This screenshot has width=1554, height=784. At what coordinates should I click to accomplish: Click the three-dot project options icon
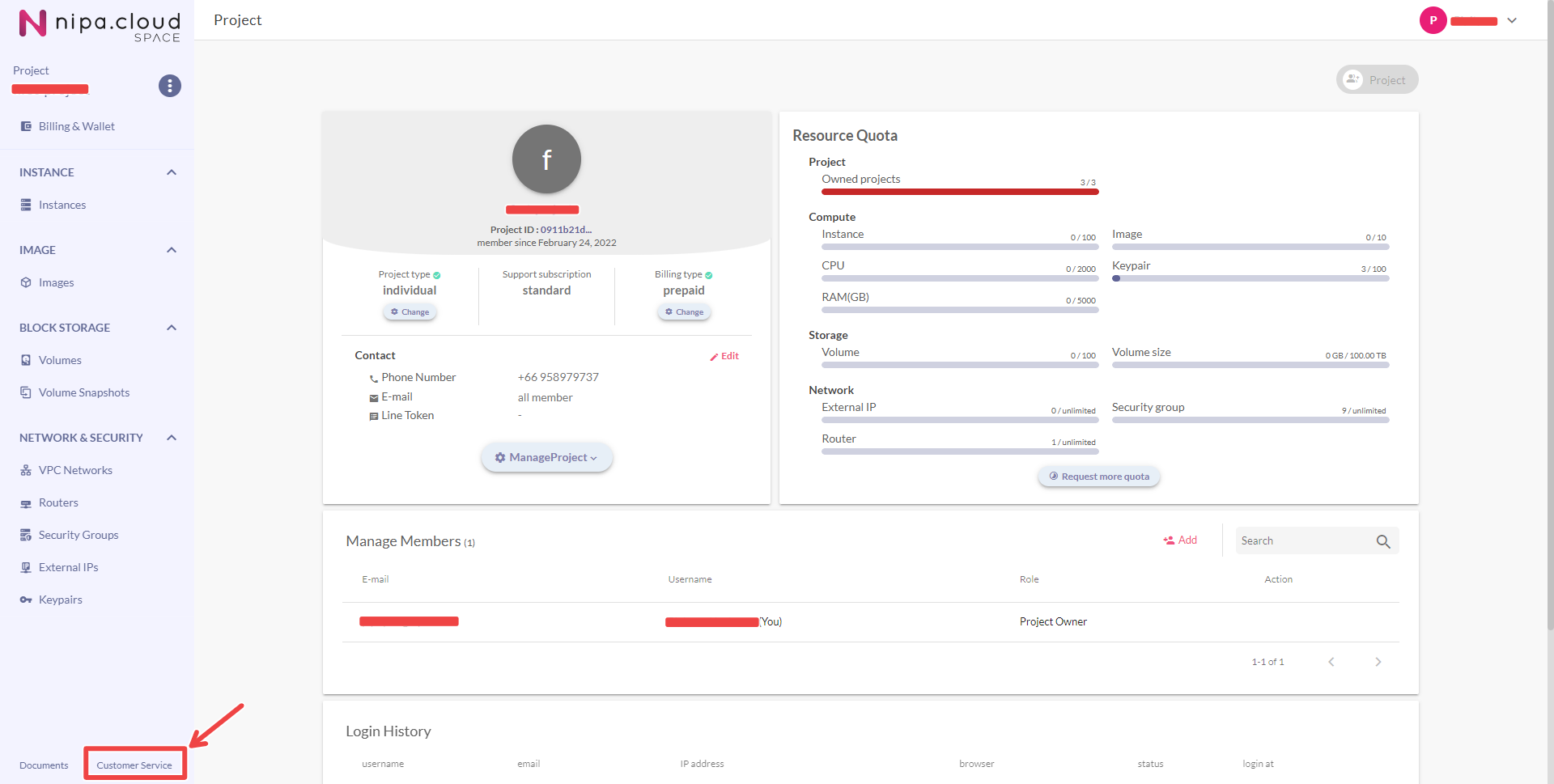(169, 86)
